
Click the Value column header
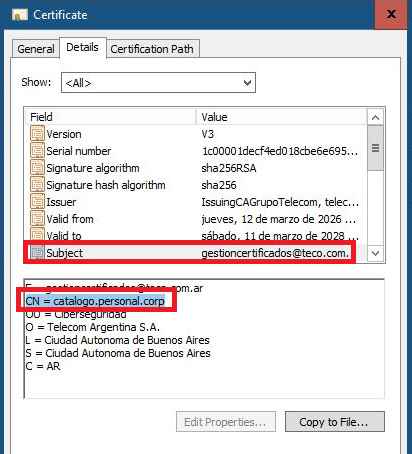[281, 117]
